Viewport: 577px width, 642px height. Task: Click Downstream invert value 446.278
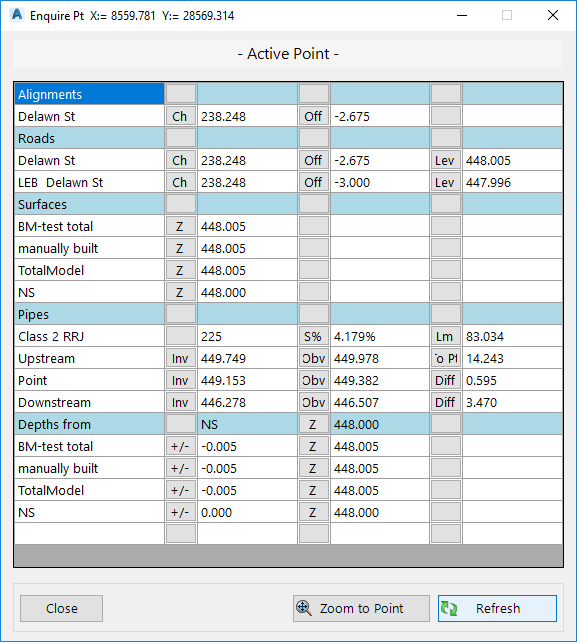223,402
